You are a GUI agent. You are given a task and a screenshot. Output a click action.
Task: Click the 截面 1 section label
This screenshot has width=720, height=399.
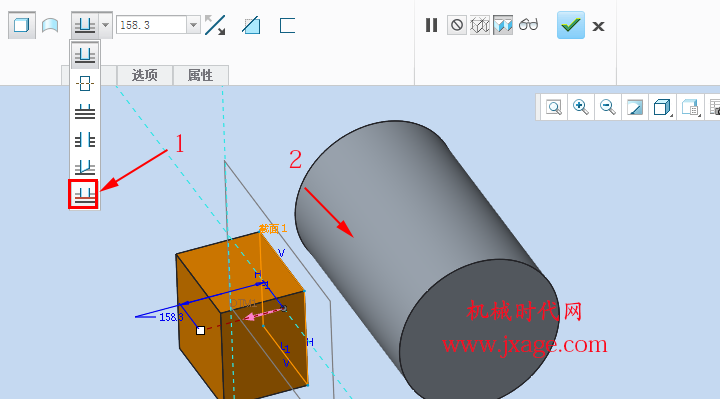(273, 228)
